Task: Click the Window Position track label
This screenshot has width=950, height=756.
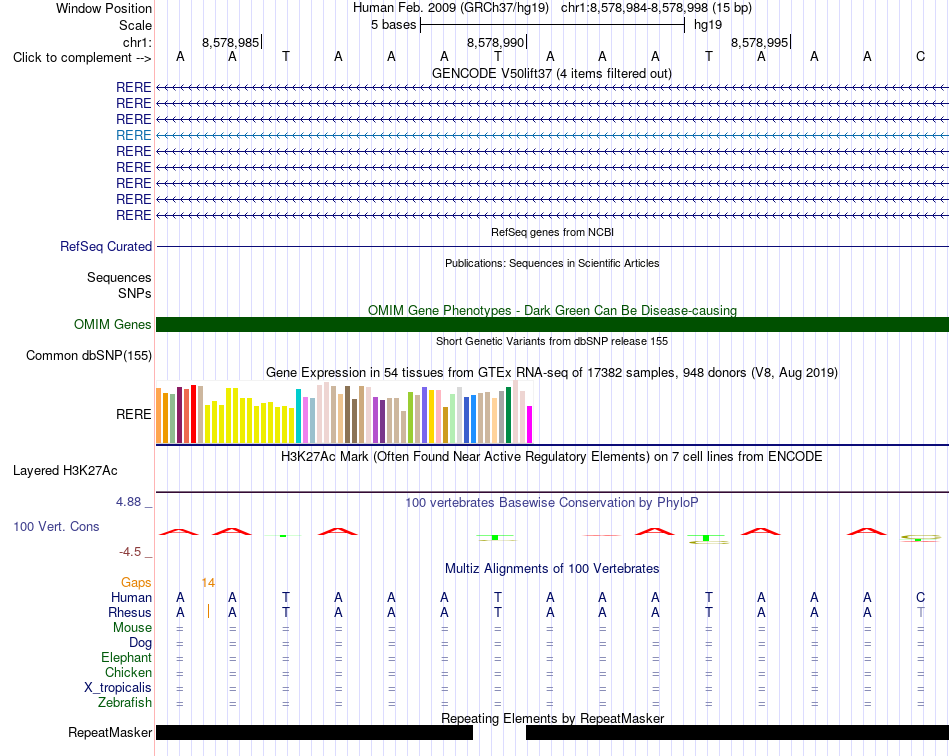Action: click(x=104, y=8)
